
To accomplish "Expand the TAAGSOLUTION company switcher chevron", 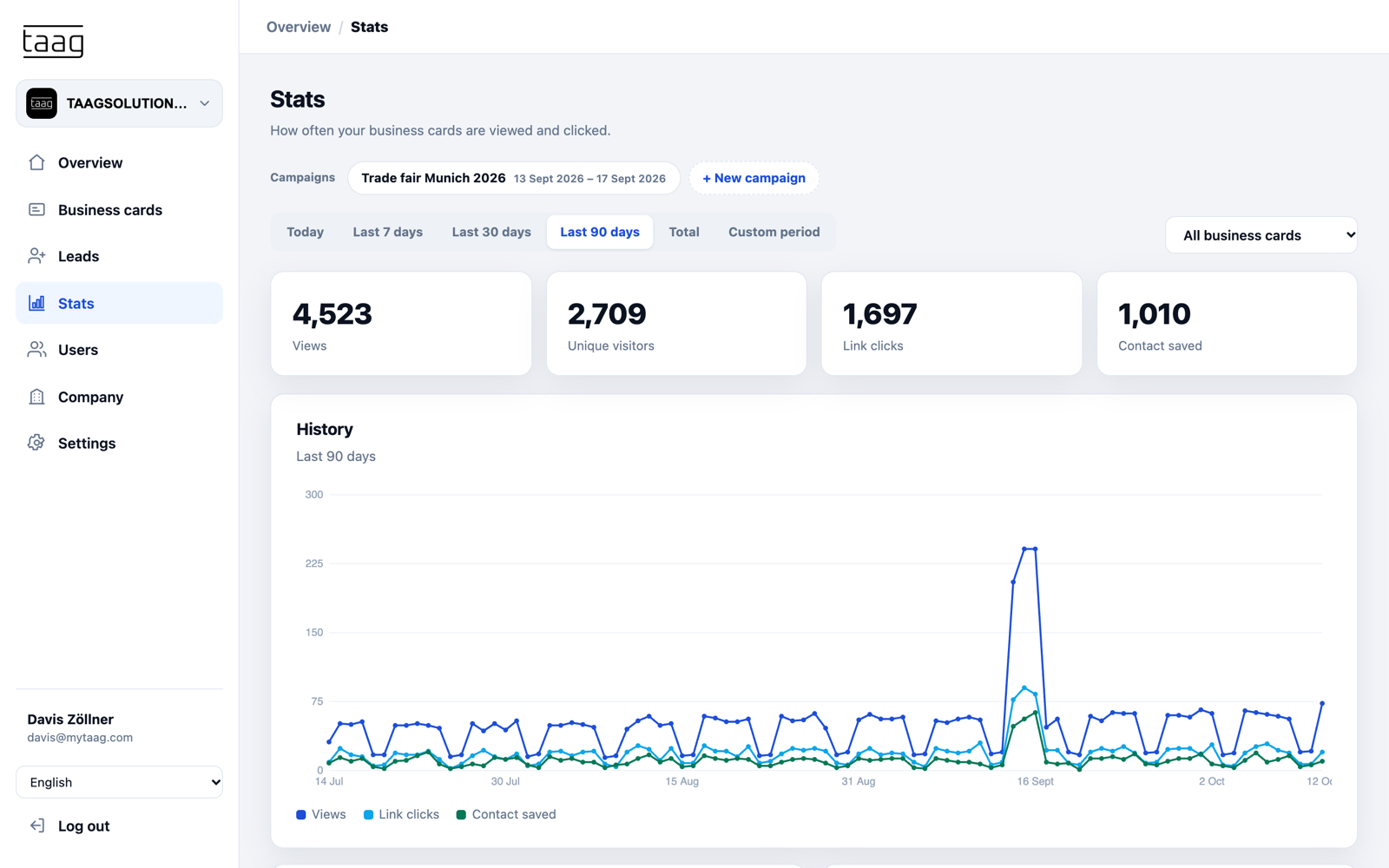I will [x=205, y=103].
